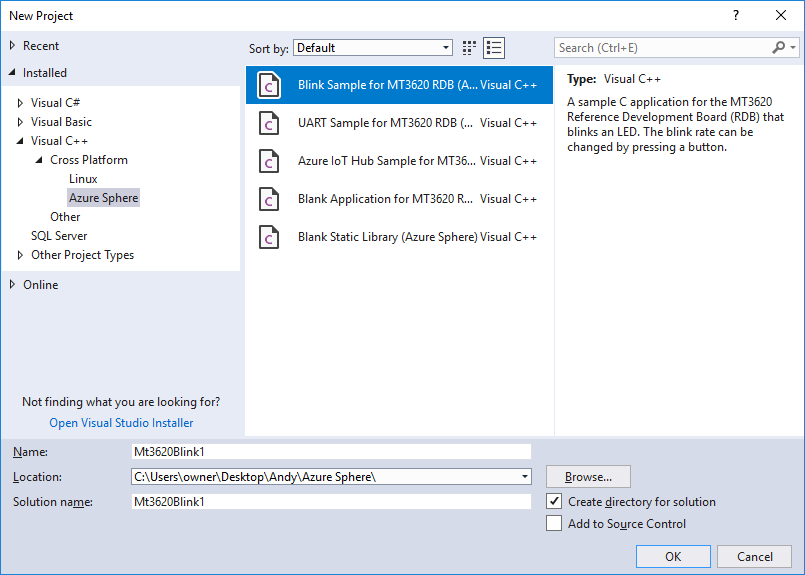This screenshot has height=575, width=805.
Task: Open the search options dropdown arrow
Action: point(793,47)
